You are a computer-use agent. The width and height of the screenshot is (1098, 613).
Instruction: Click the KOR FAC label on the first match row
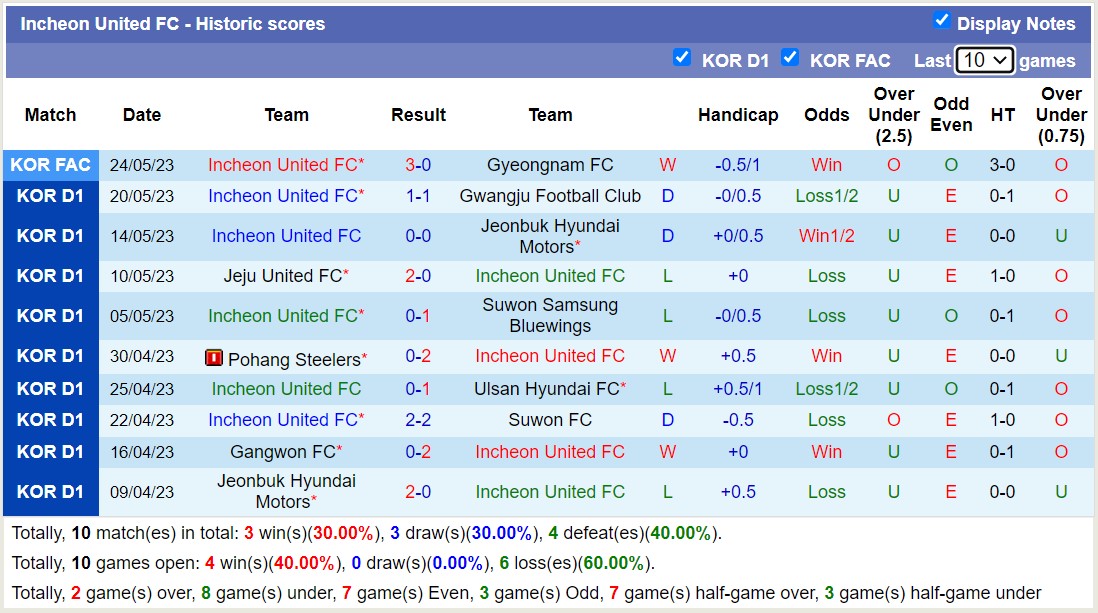click(x=50, y=164)
